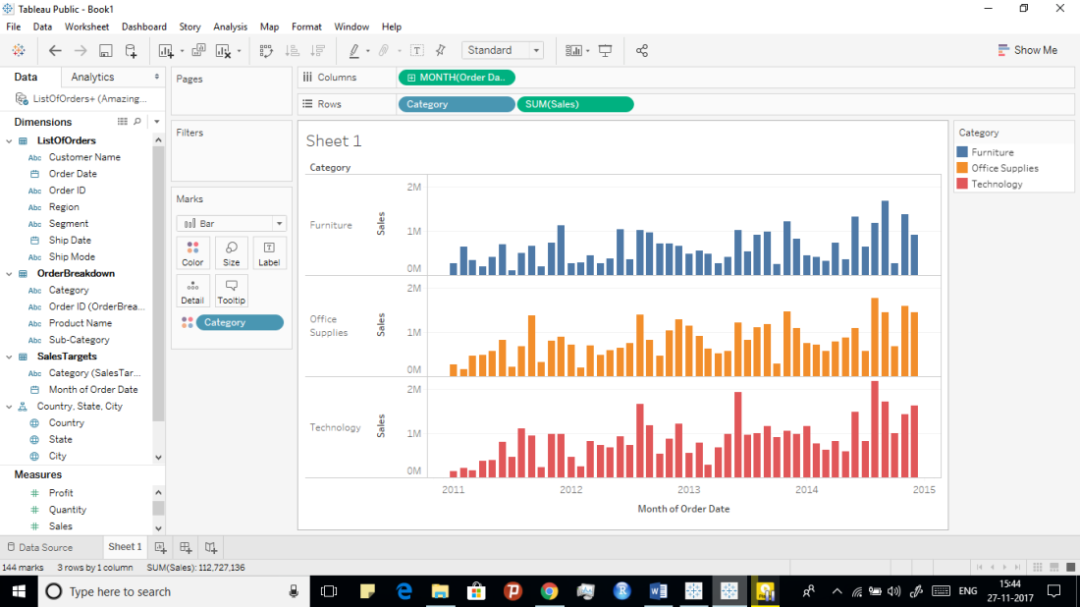Image resolution: width=1080 pixels, height=607 pixels.
Task: Click the Group Members paperclip icon
Action: [x=384, y=50]
